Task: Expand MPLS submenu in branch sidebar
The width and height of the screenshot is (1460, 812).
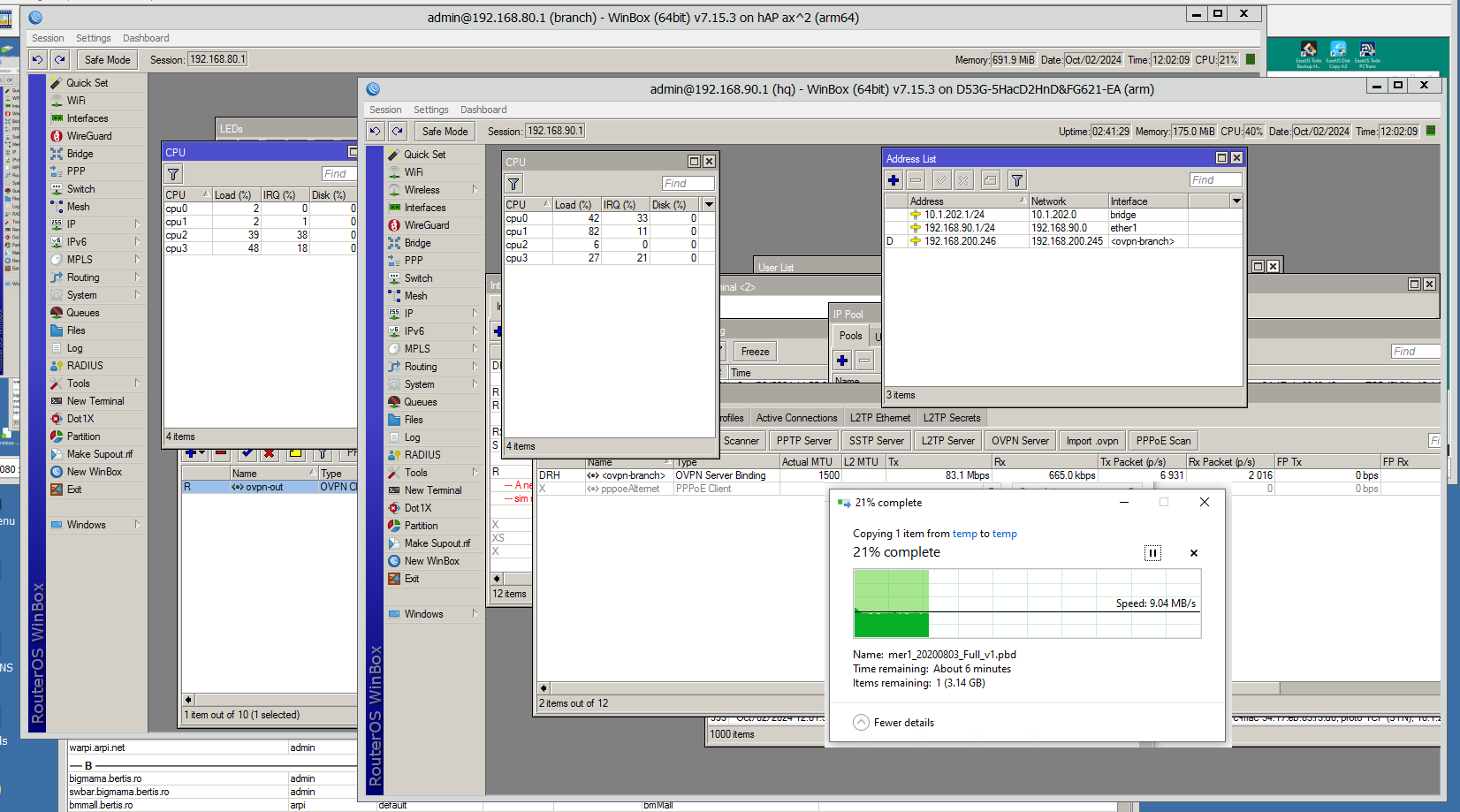Action: [x=138, y=260]
